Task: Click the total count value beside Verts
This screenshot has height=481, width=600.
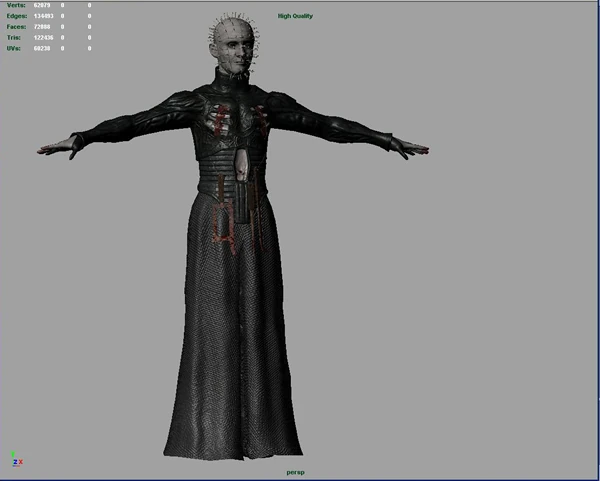Action: coord(42,5)
